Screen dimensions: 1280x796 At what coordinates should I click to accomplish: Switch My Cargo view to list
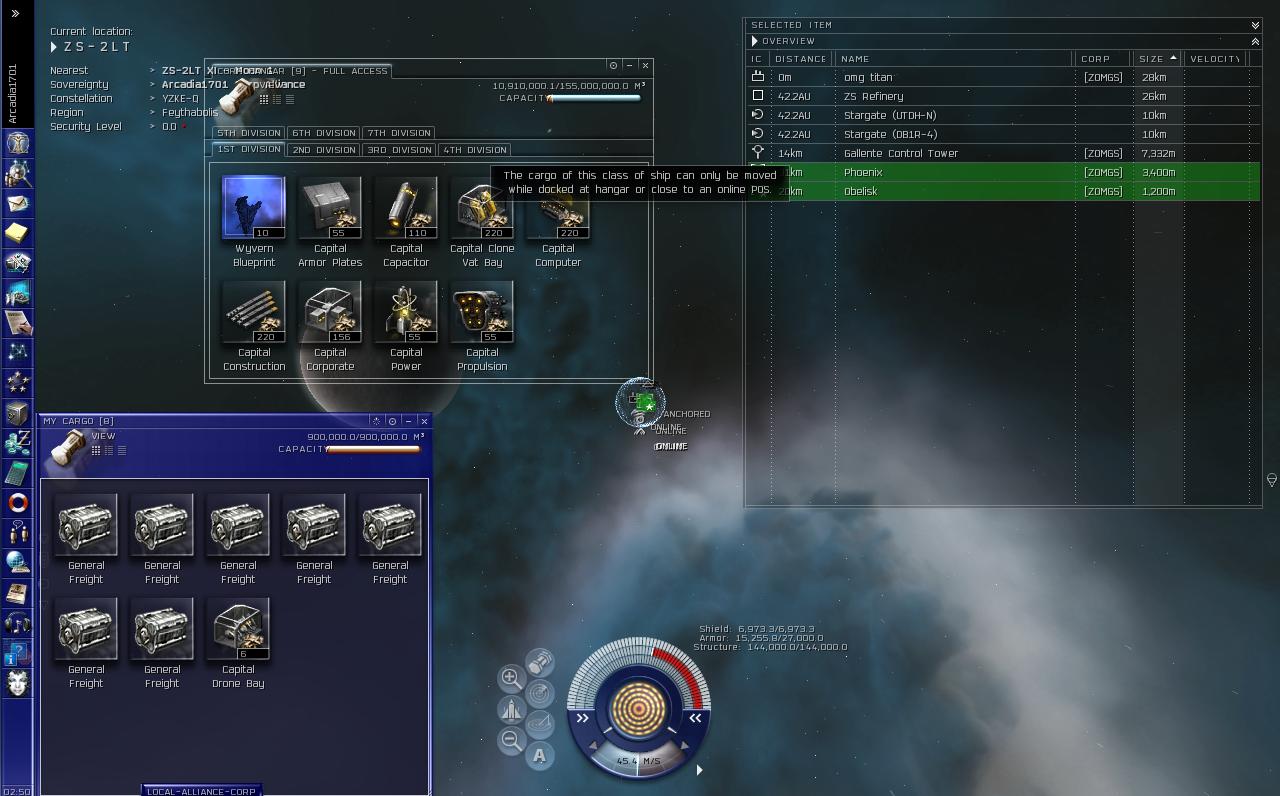pos(122,450)
